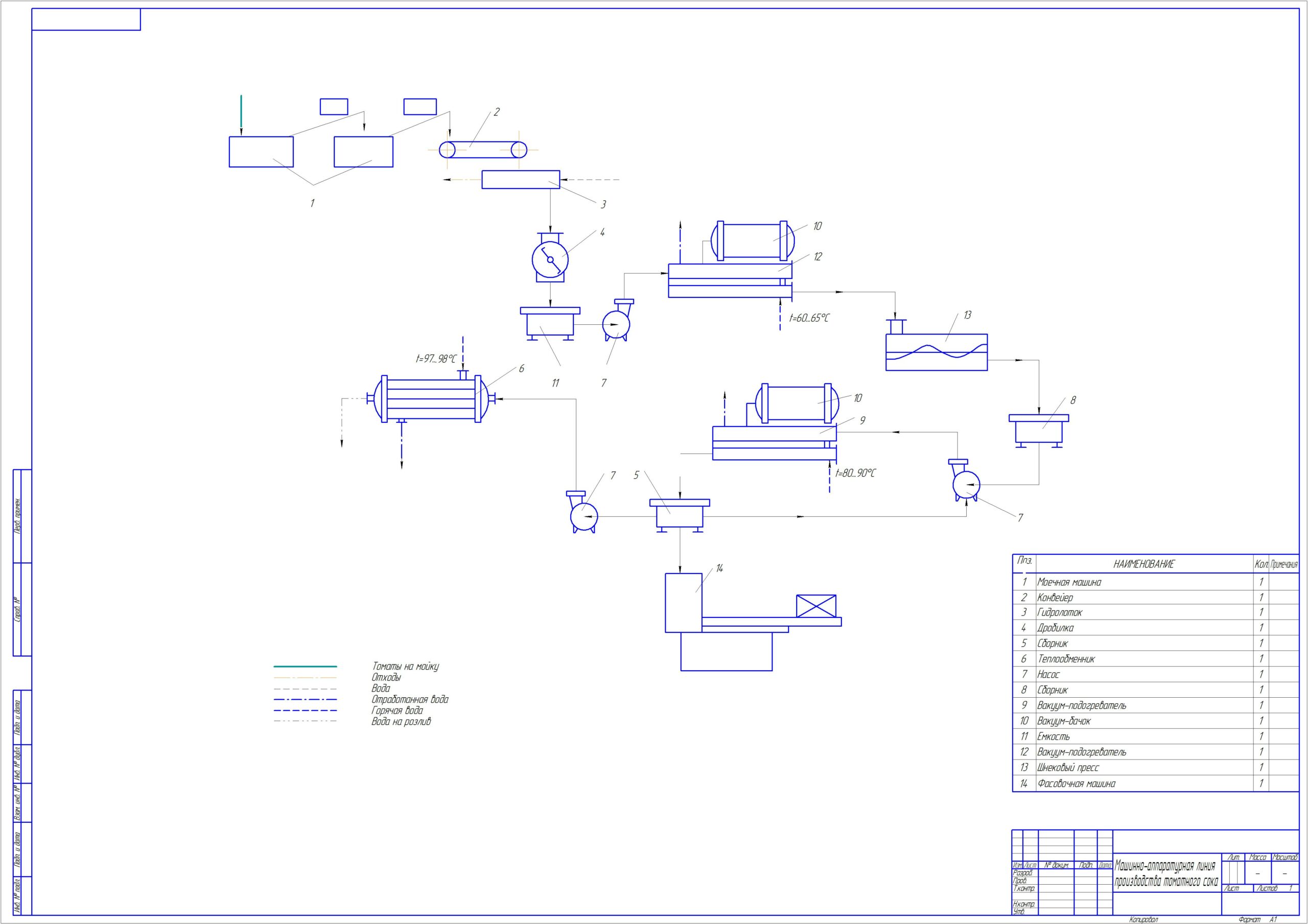Click table row 'Емкость'
This screenshot has width=1308, height=924.
coord(1155,737)
